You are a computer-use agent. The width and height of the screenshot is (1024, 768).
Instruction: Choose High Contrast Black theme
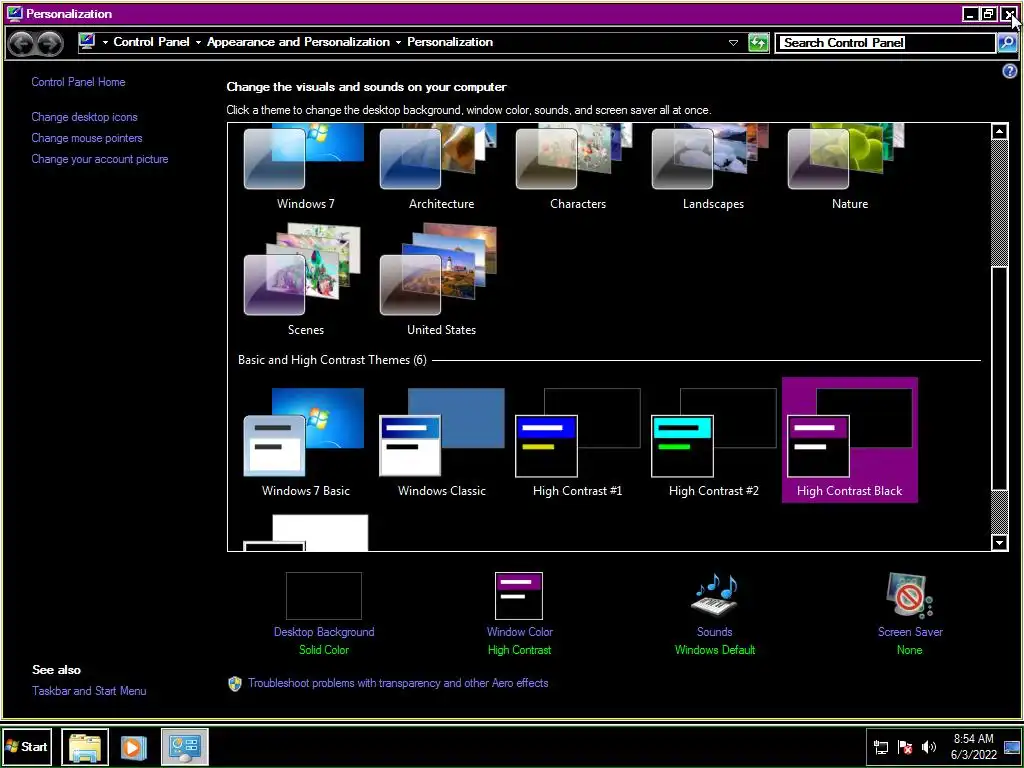[850, 441]
